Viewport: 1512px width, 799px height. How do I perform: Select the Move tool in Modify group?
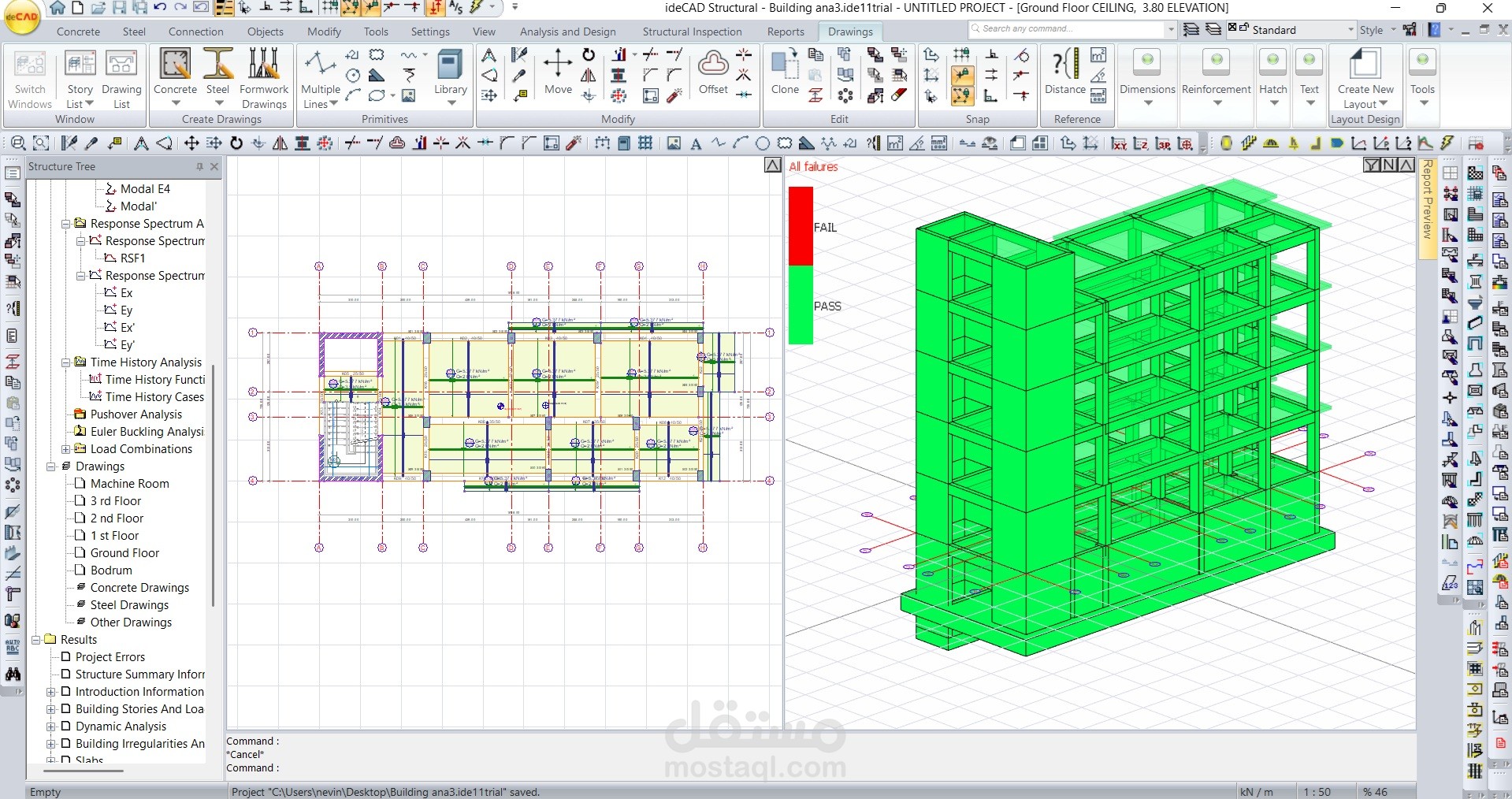click(x=558, y=72)
